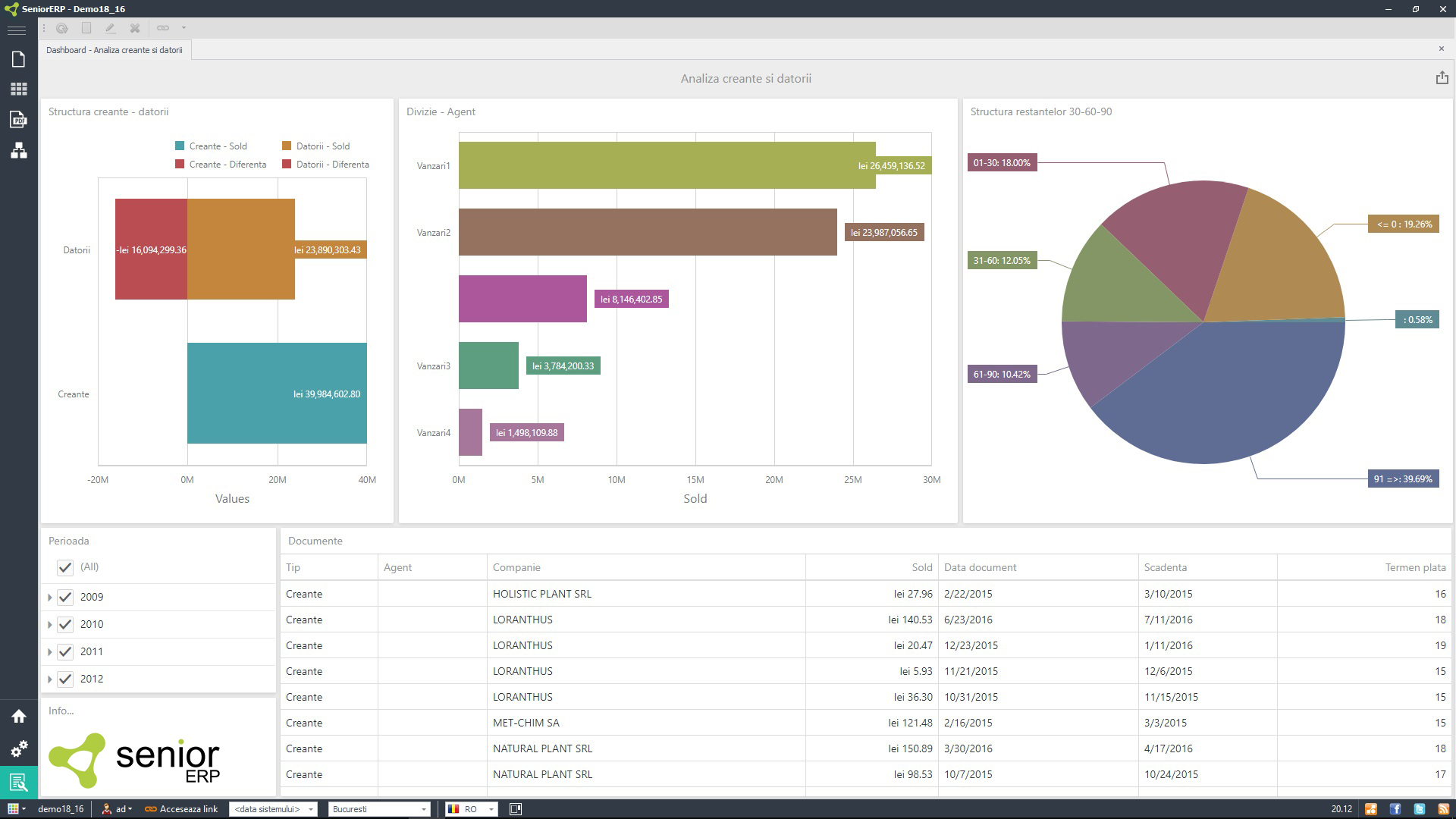Click the window layout icon in status bar
Viewport: 1456px width, 819px height.
tap(516, 809)
